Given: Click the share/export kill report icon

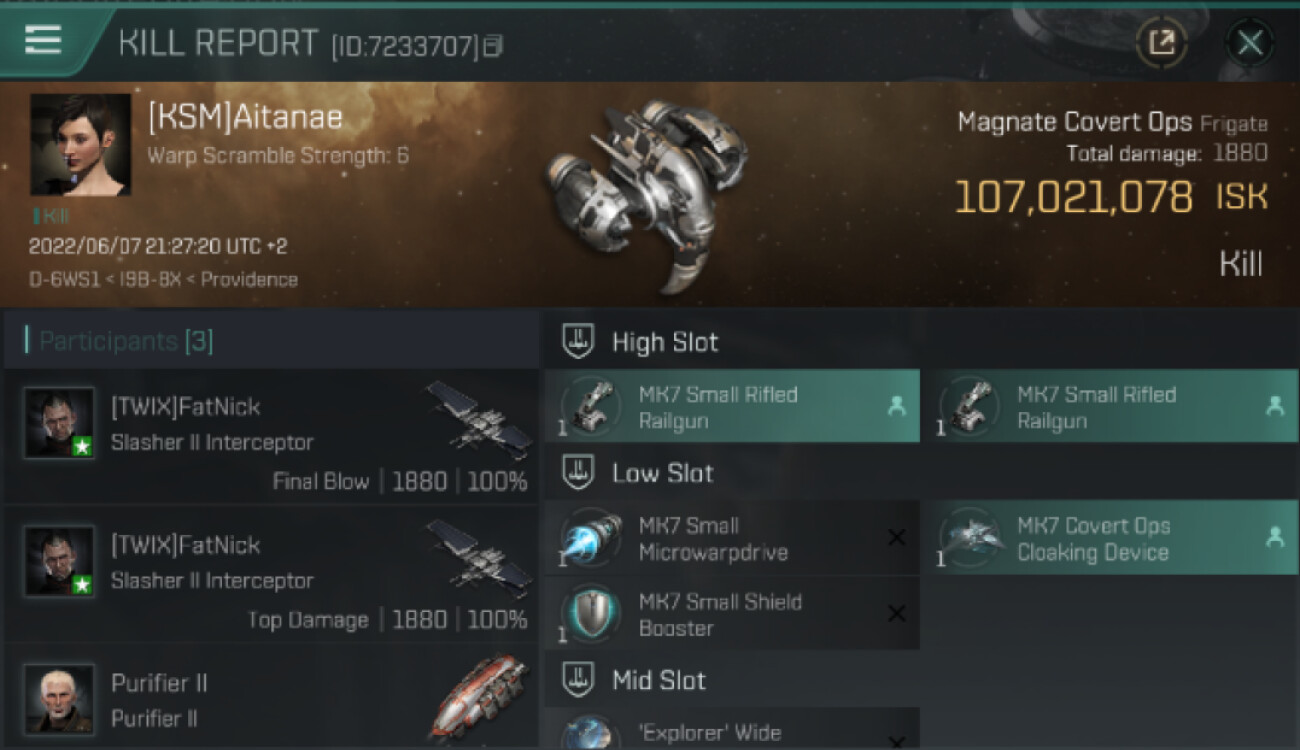Looking at the screenshot, I should [1161, 43].
